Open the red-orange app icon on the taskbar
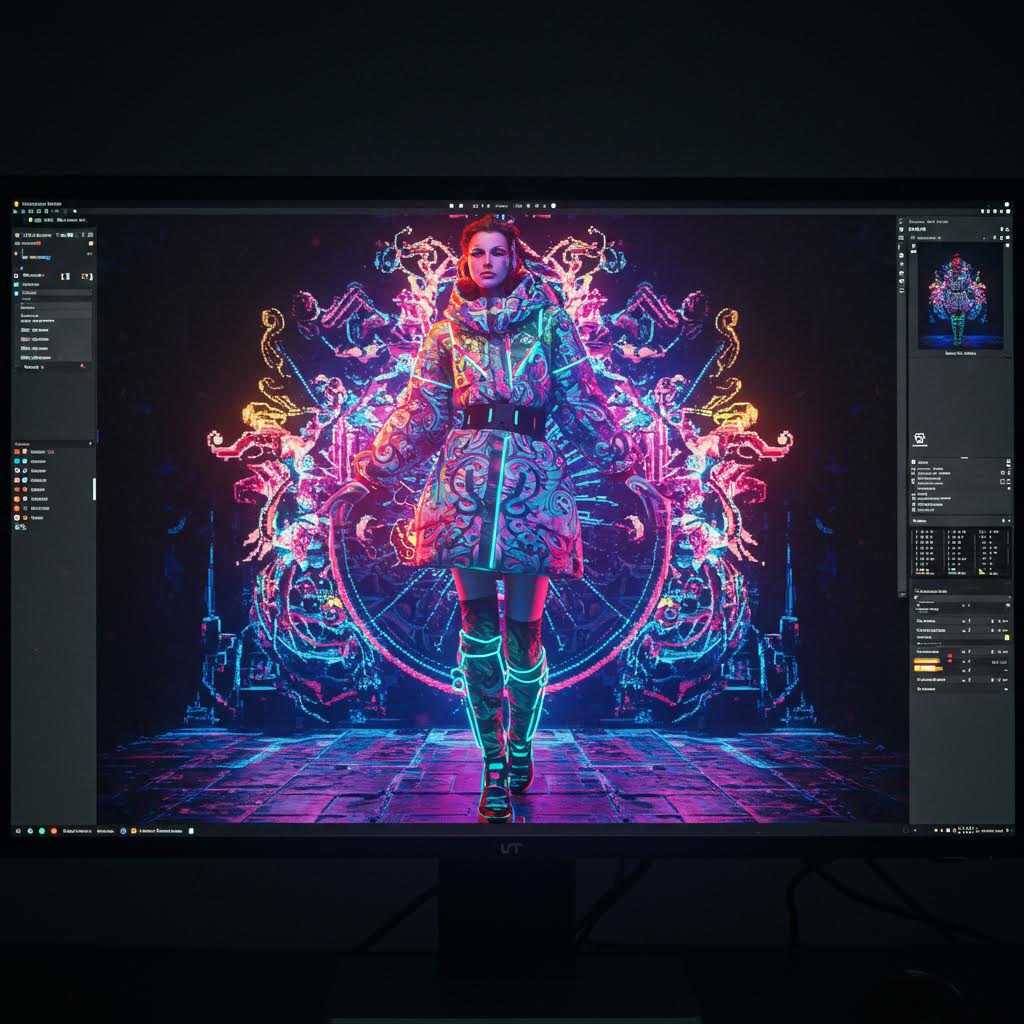Image resolution: width=1024 pixels, height=1024 pixels. pos(56,830)
